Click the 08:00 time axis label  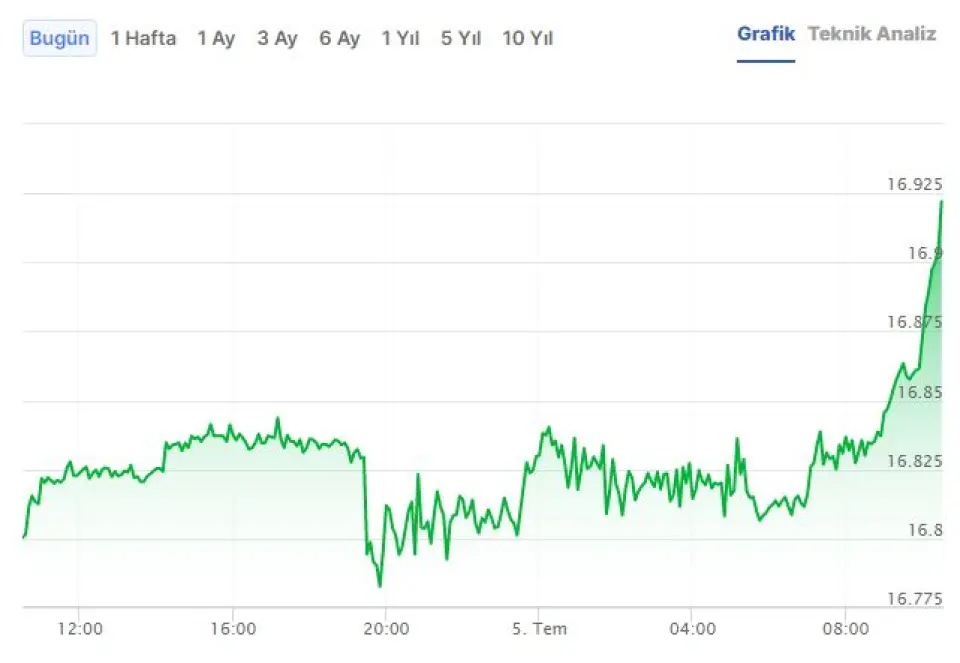845,629
